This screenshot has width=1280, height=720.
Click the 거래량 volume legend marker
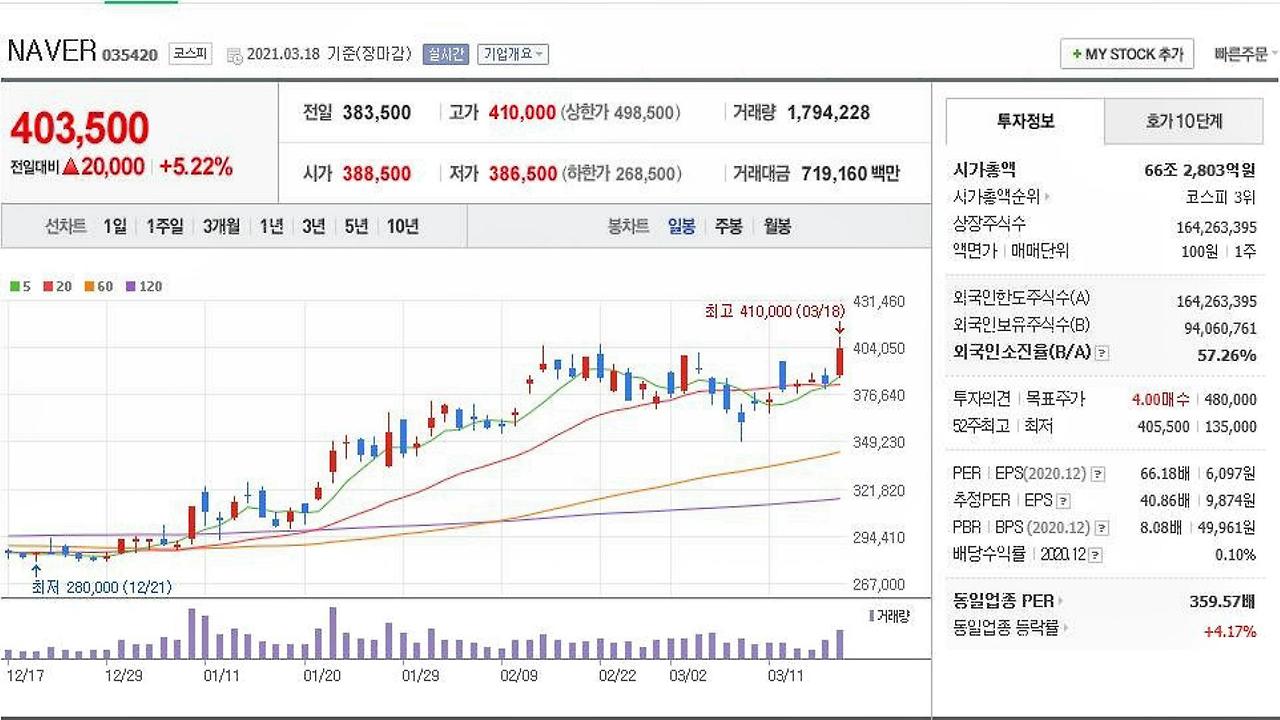(871, 616)
